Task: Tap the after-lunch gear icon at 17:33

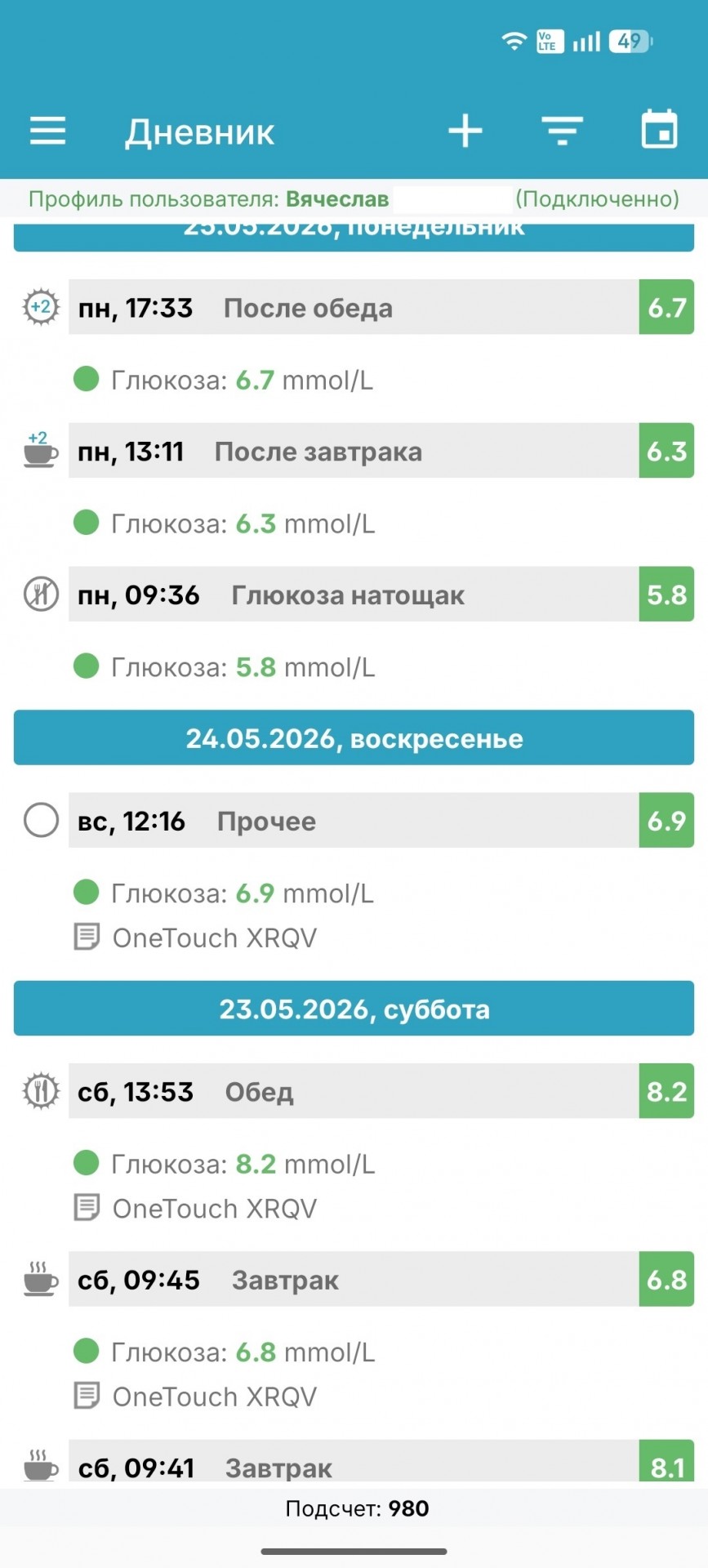Action: coord(40,307)
